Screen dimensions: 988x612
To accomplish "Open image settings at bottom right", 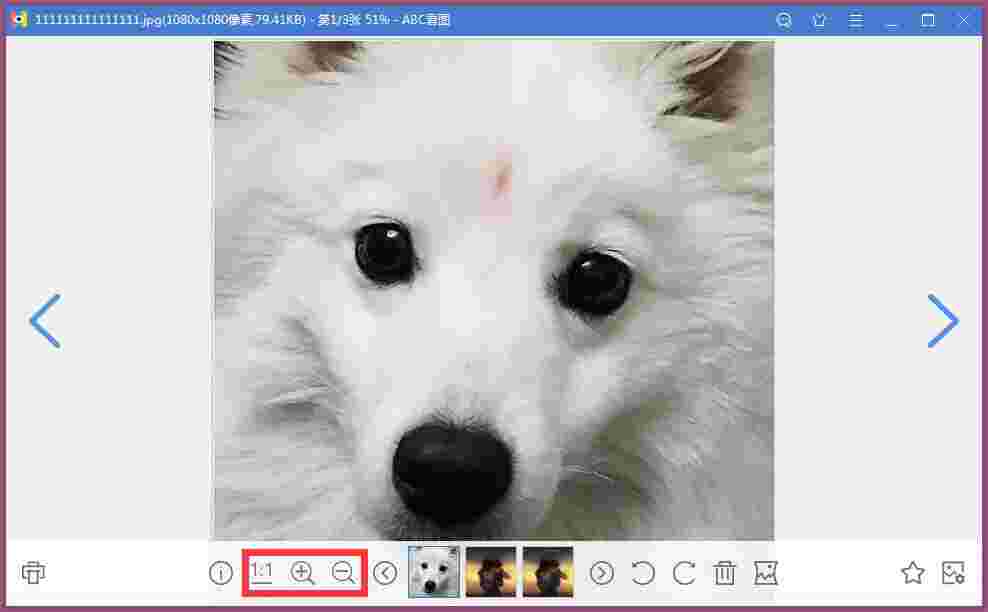I will tap(952, 573).
